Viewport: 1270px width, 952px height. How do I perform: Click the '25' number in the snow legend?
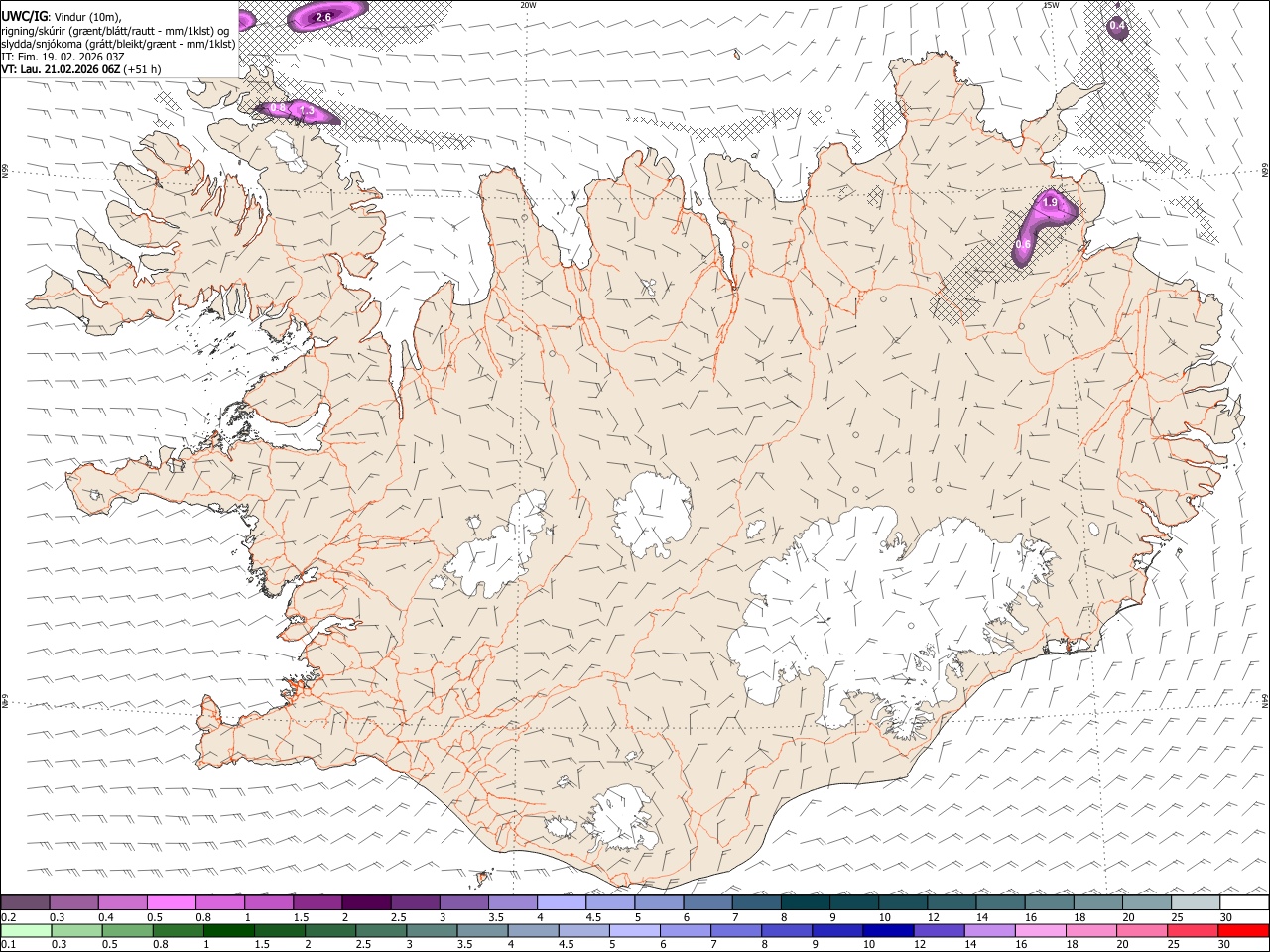tap(1177, 917)
